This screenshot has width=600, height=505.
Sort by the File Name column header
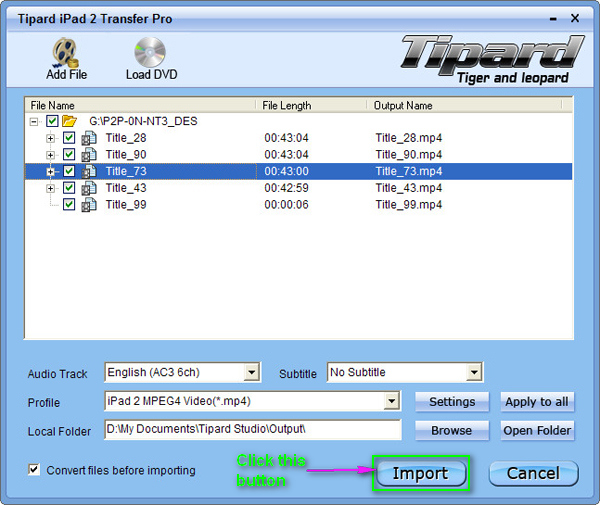[140, 105]
